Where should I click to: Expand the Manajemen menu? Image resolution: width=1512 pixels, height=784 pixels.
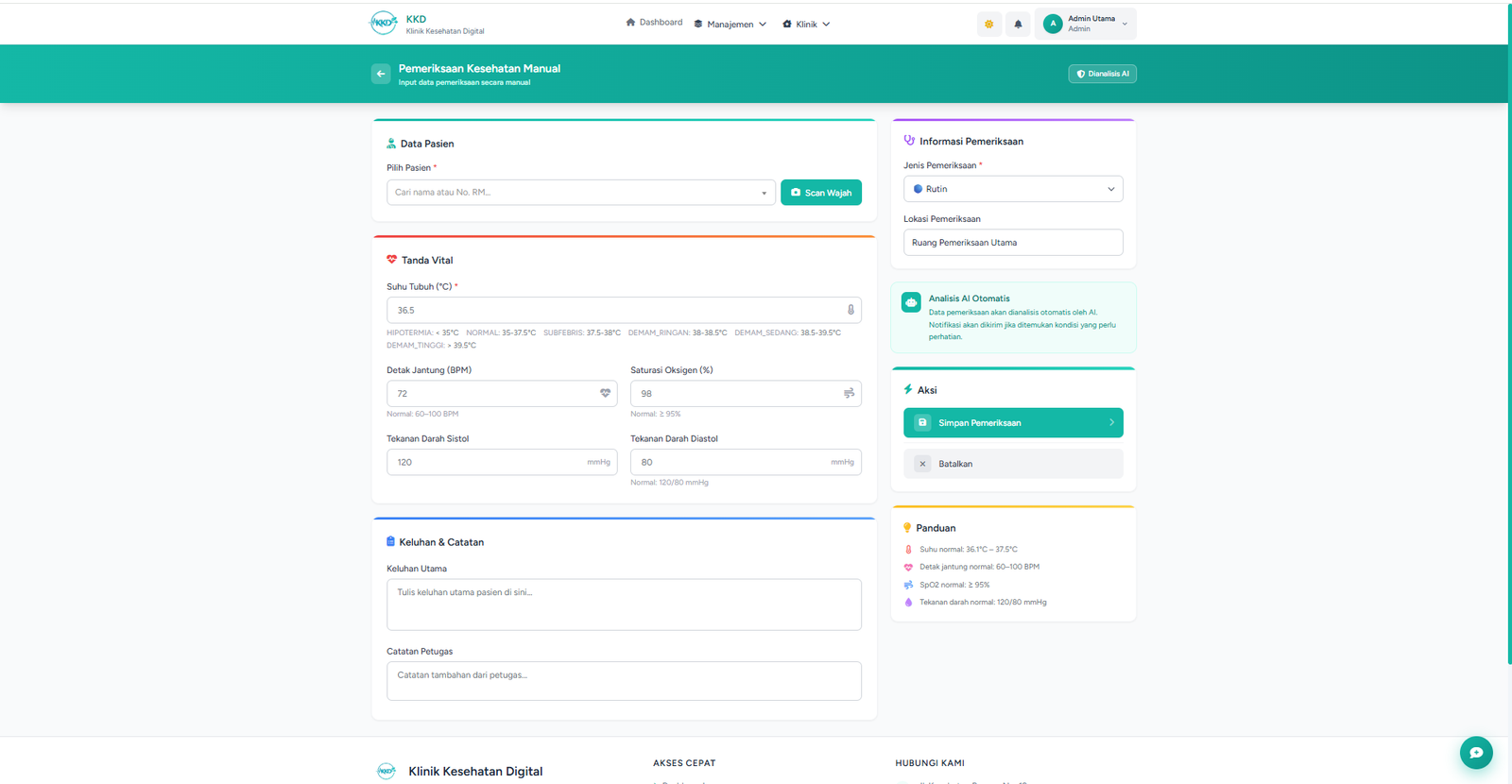tap(730, 24)
